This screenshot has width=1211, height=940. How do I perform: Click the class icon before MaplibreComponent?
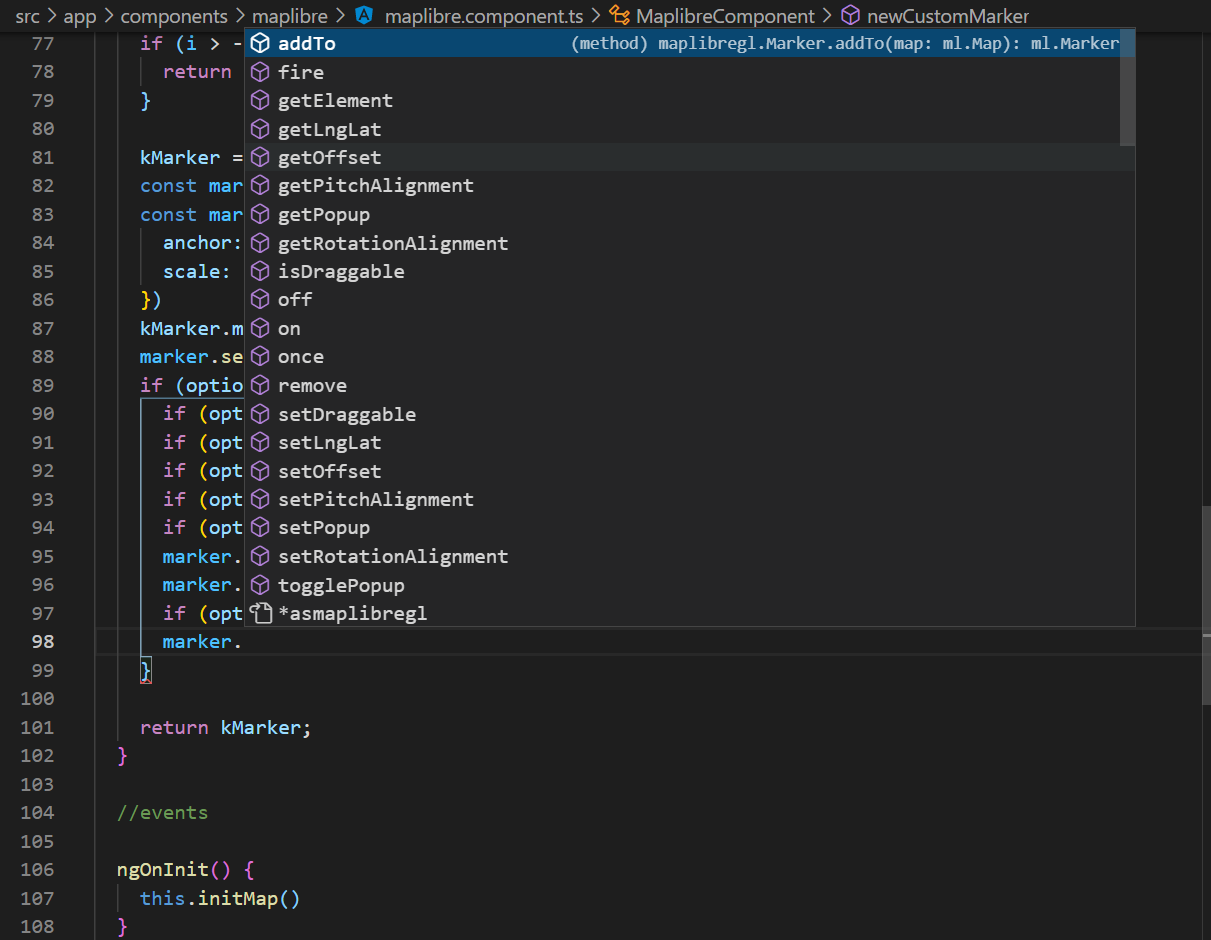(620, 15)
